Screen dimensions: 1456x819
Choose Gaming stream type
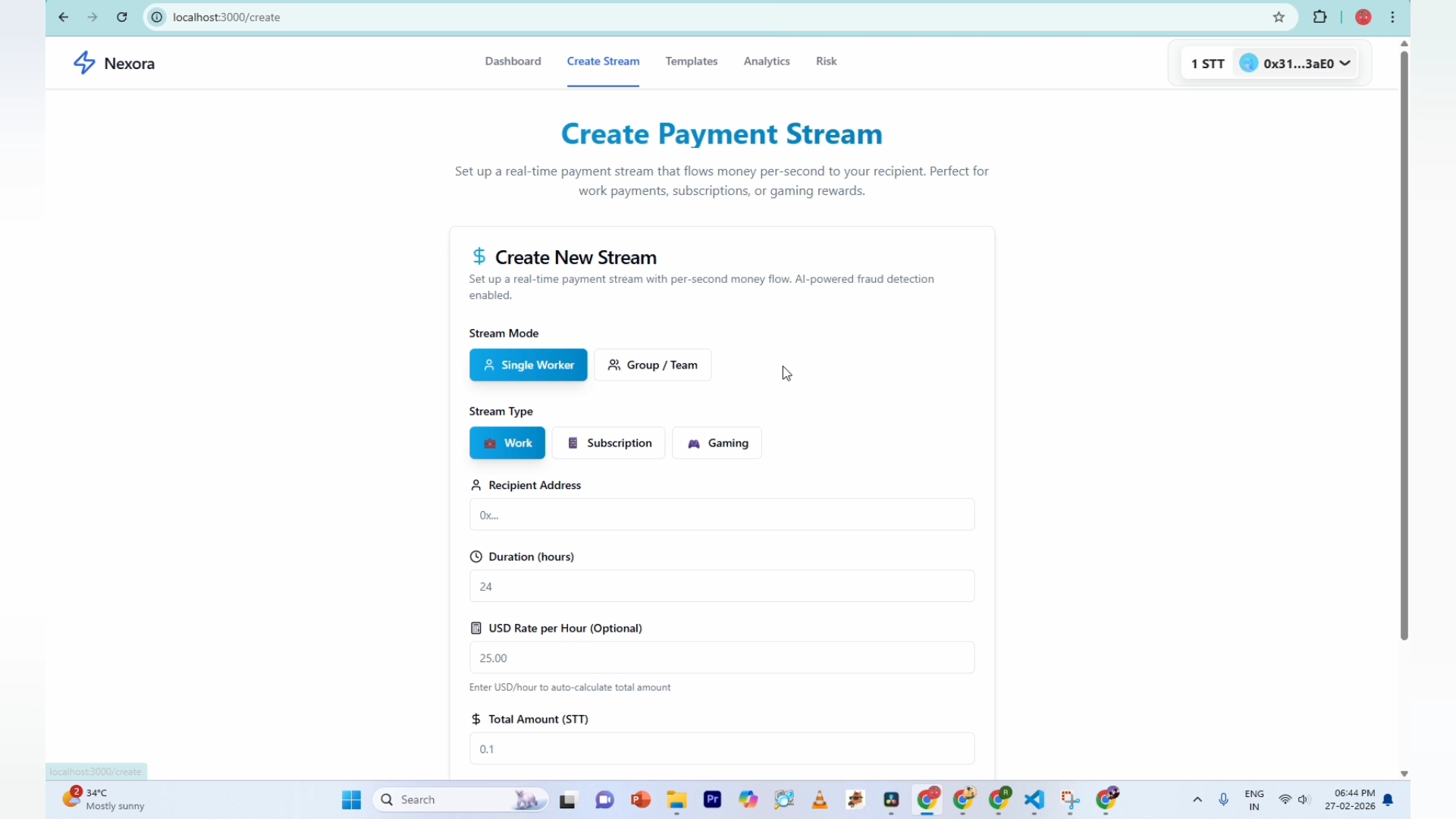[717, 443]
